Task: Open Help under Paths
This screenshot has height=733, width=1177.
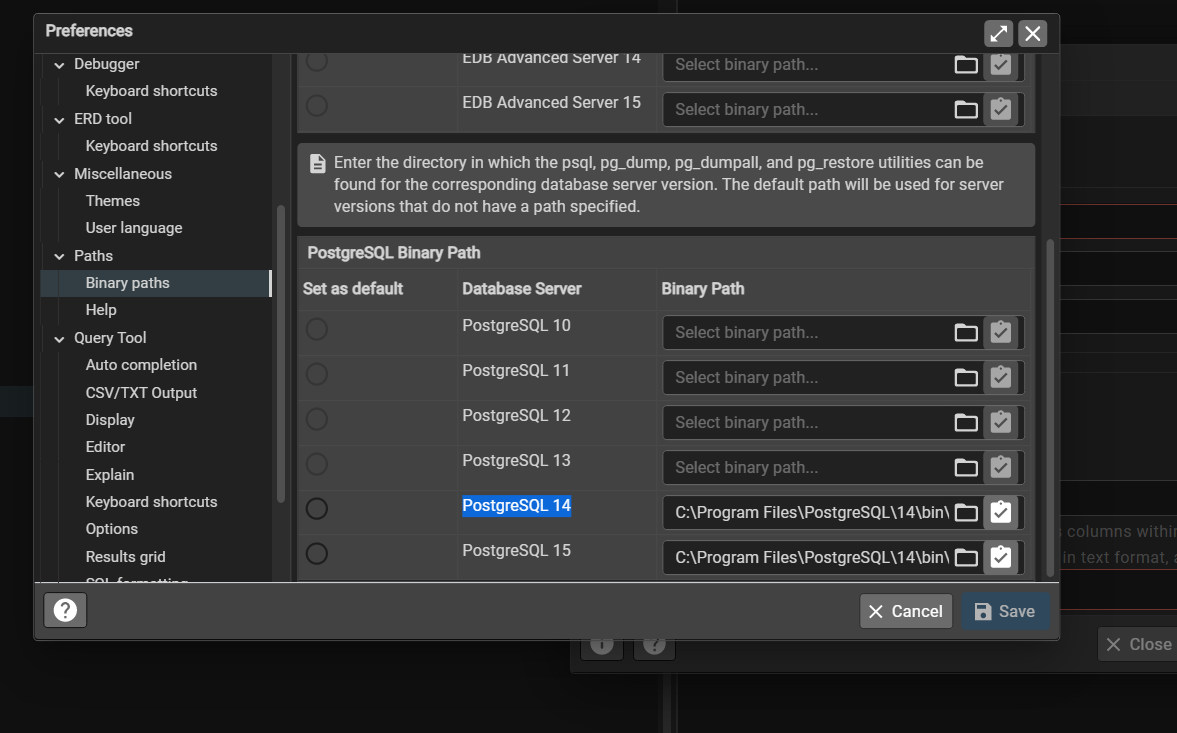Action: pos(101,310)
